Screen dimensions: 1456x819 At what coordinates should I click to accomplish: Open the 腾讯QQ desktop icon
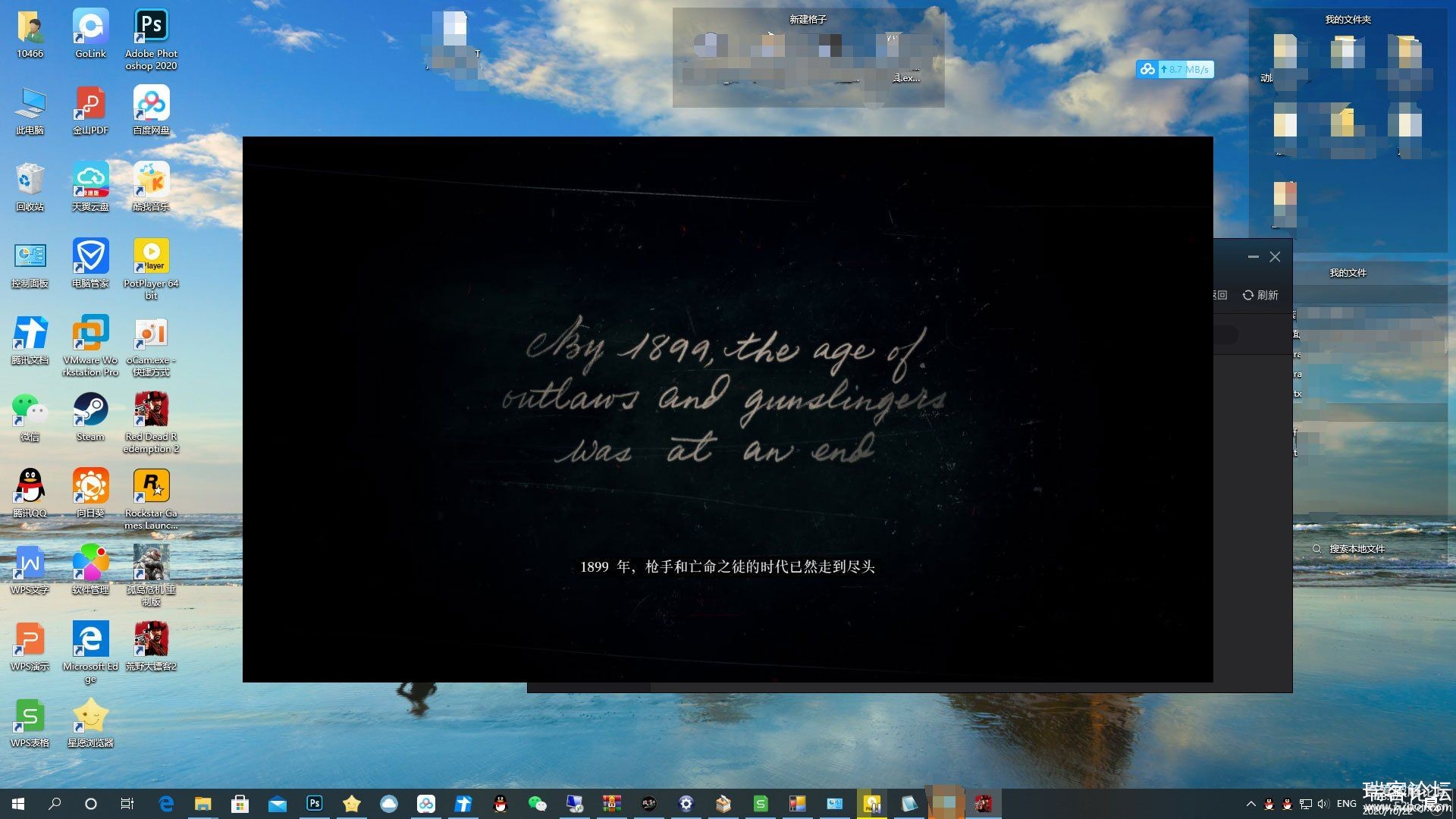[30, 494]
